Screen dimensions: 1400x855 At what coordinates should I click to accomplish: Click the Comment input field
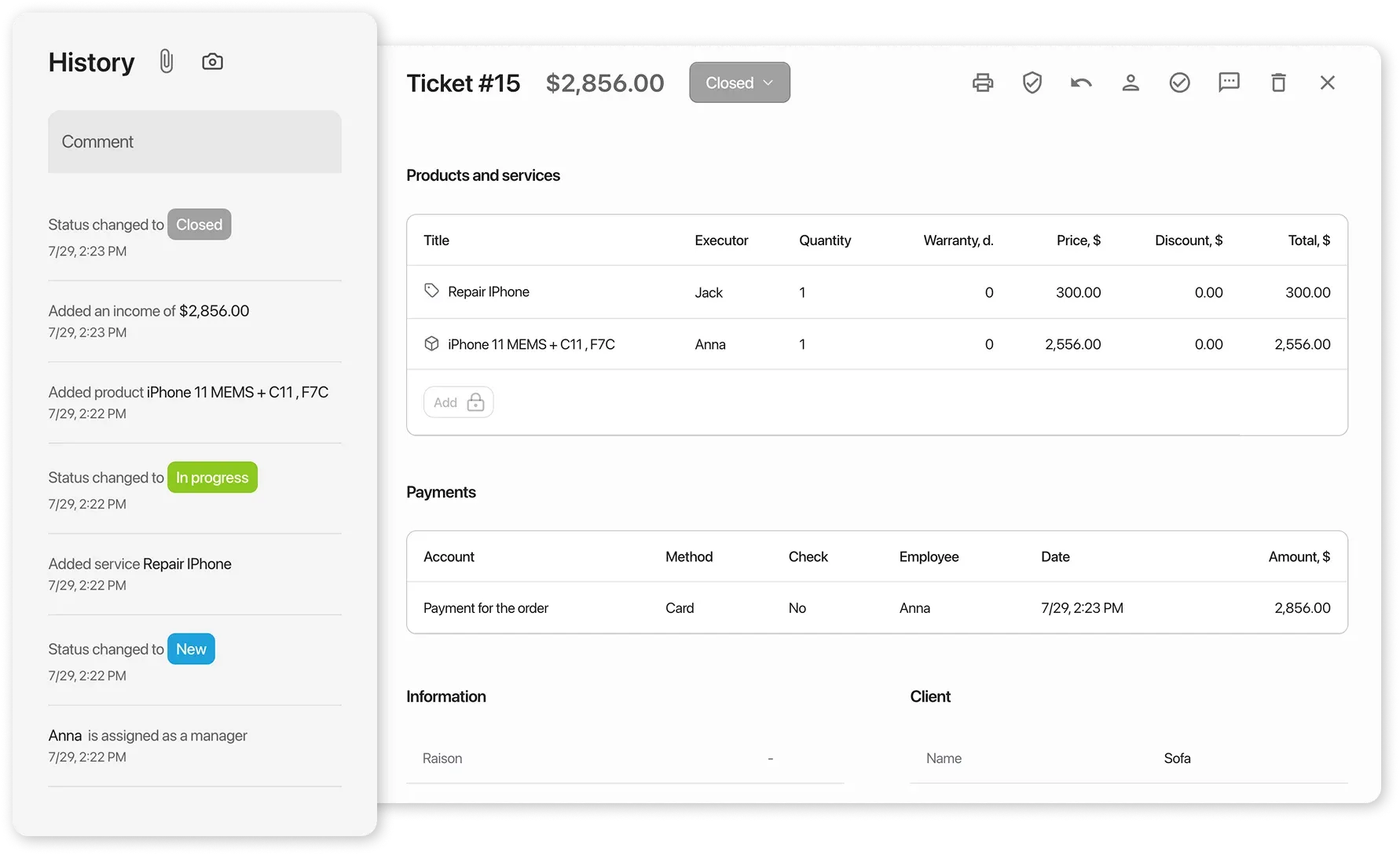(194, 141)
